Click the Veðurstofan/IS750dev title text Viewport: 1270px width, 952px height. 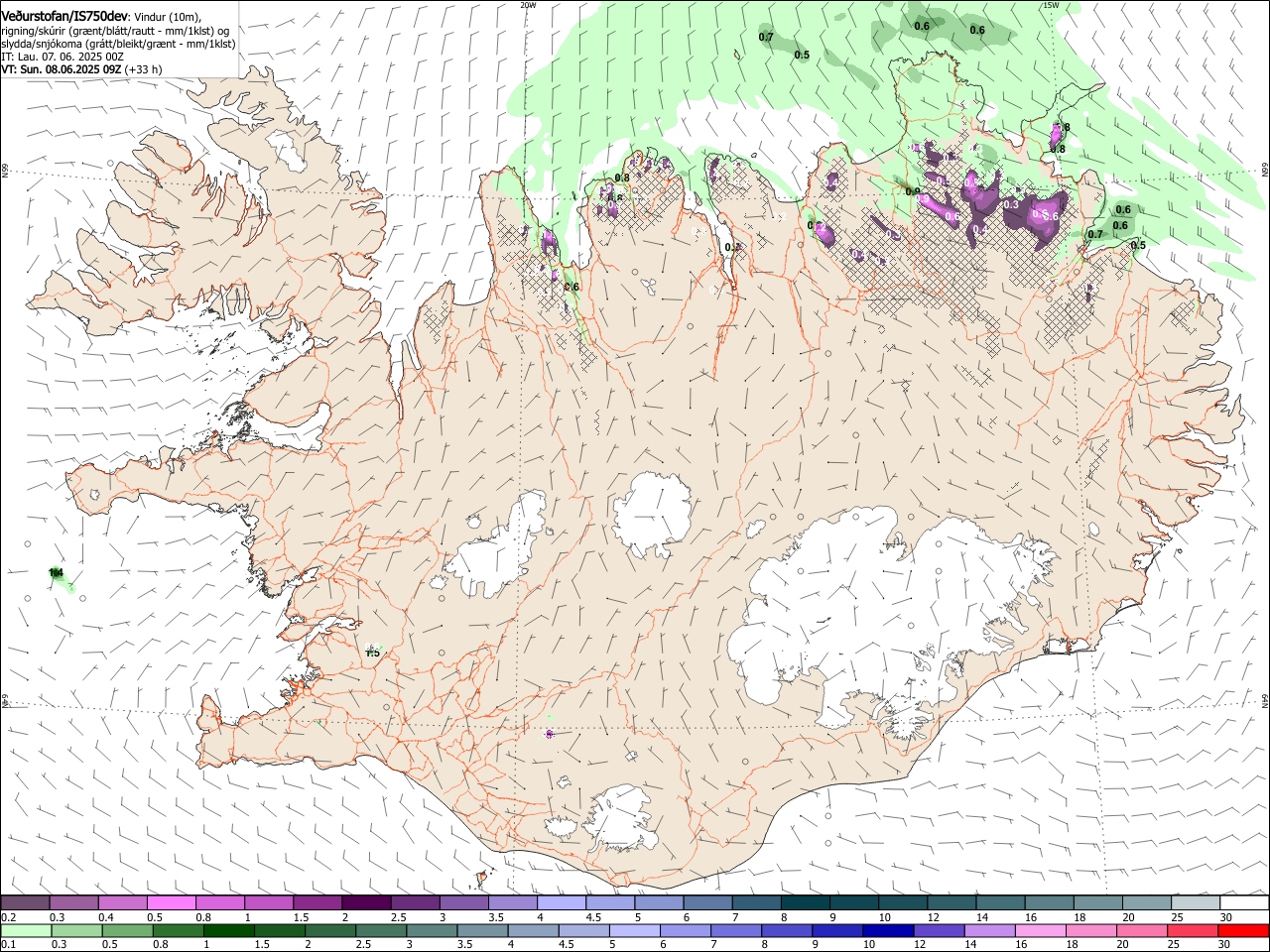pos(64,17)
